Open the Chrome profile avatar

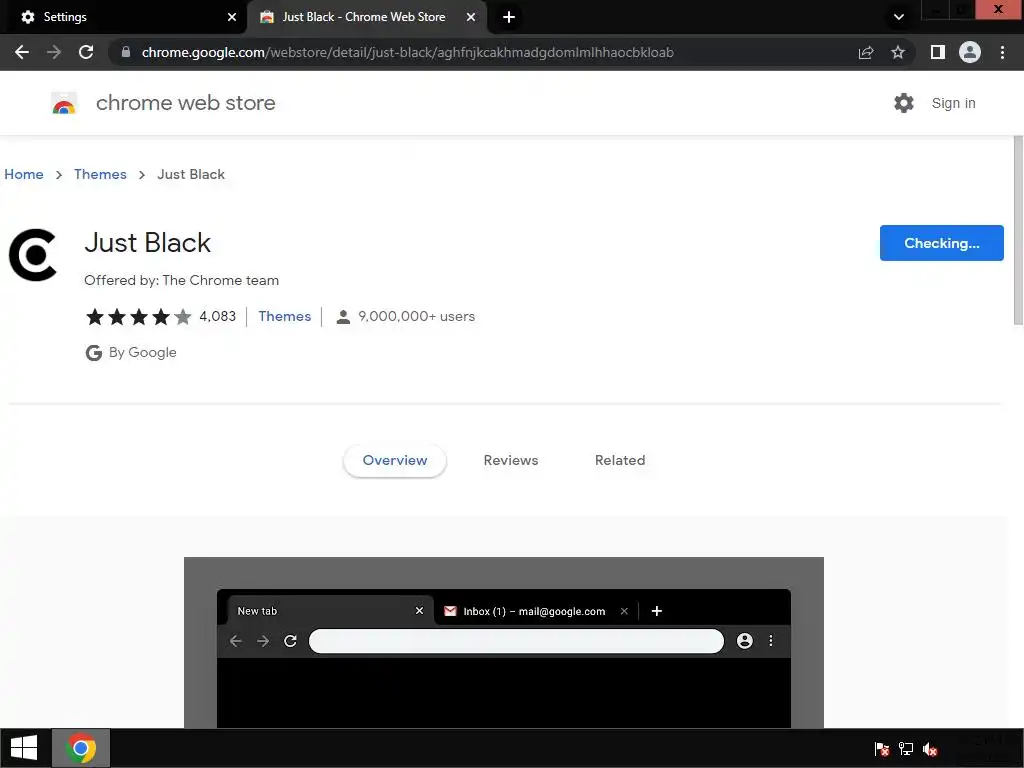tap(970, 52)
